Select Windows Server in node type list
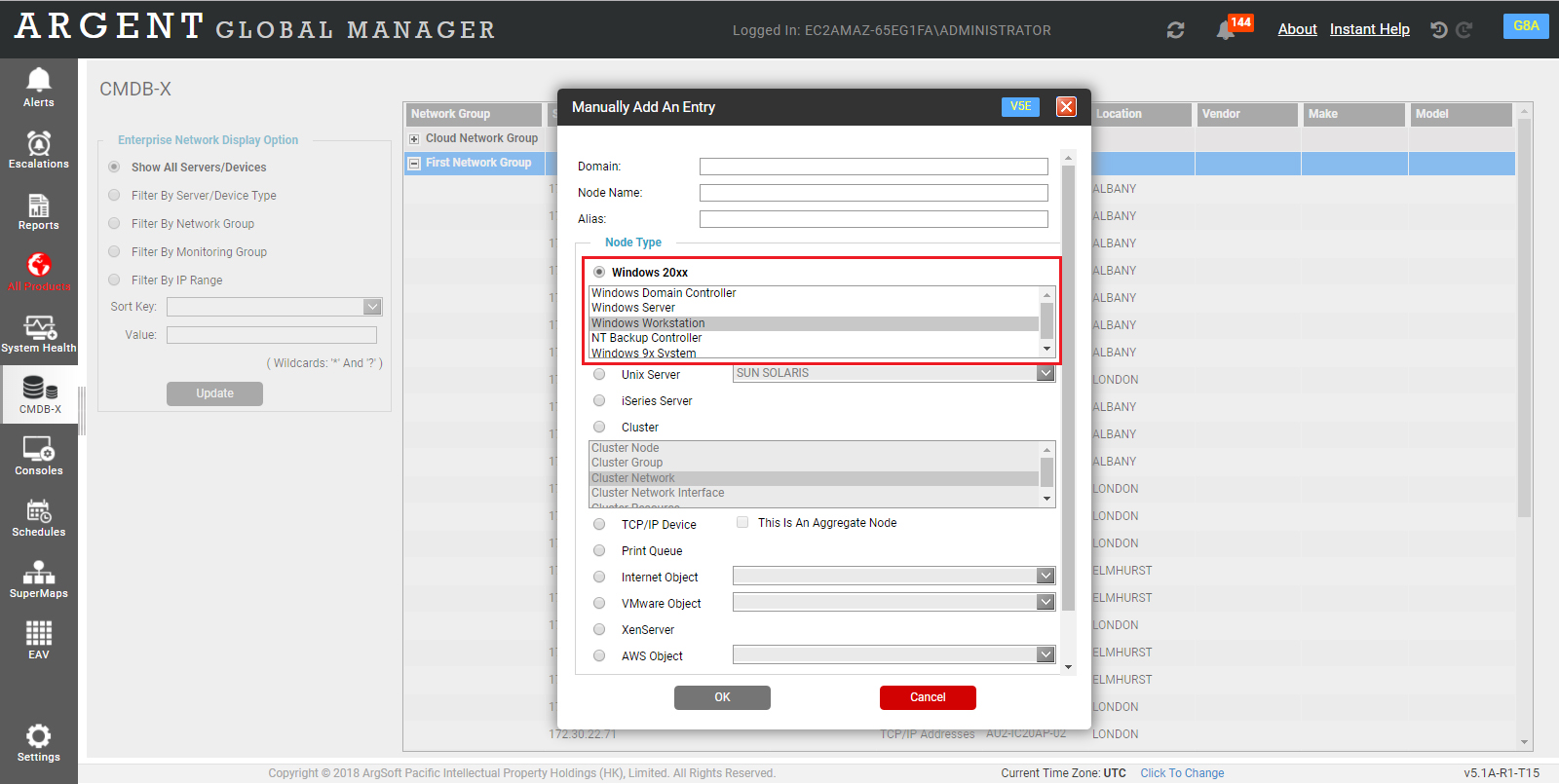 point(633,308)
